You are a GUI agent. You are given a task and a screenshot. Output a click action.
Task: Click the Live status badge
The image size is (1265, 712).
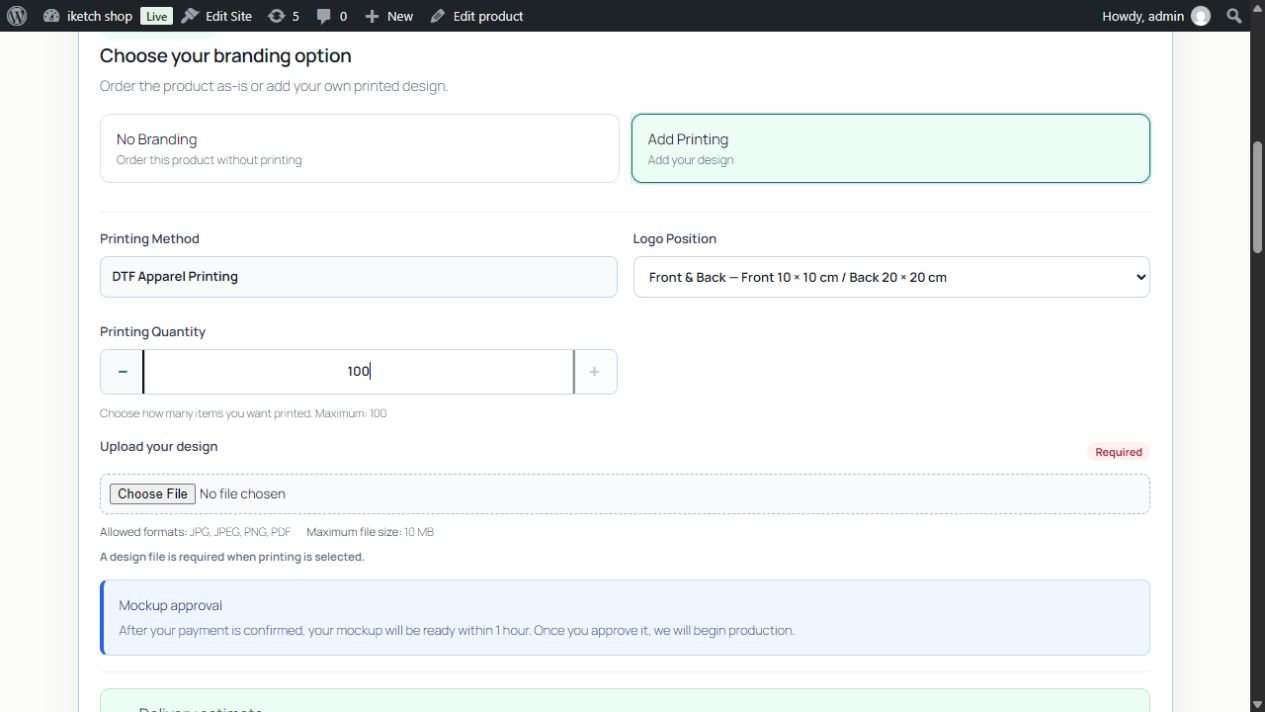(x=155, y=16)
